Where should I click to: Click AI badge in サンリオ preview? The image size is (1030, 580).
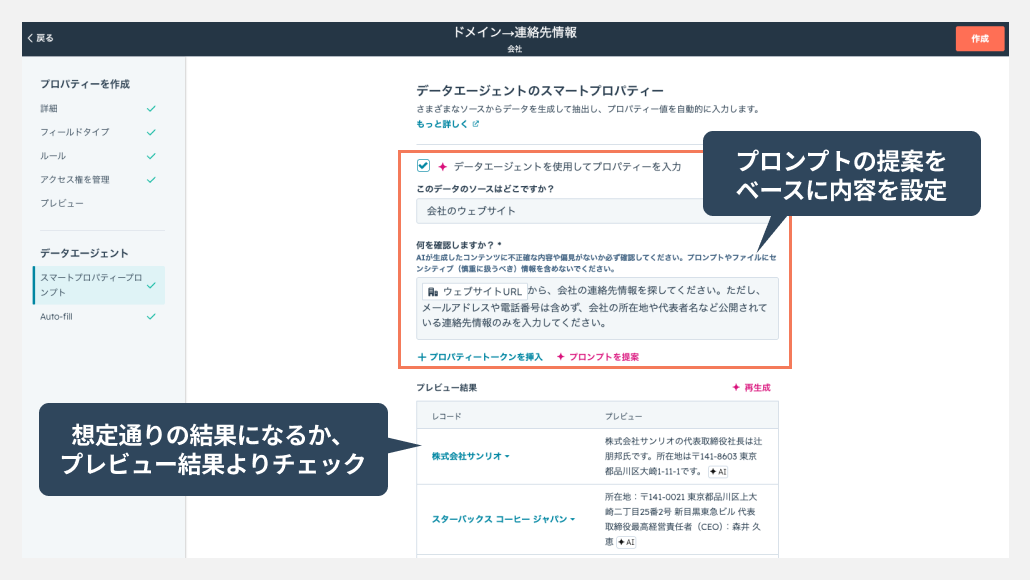pos(717,471)
